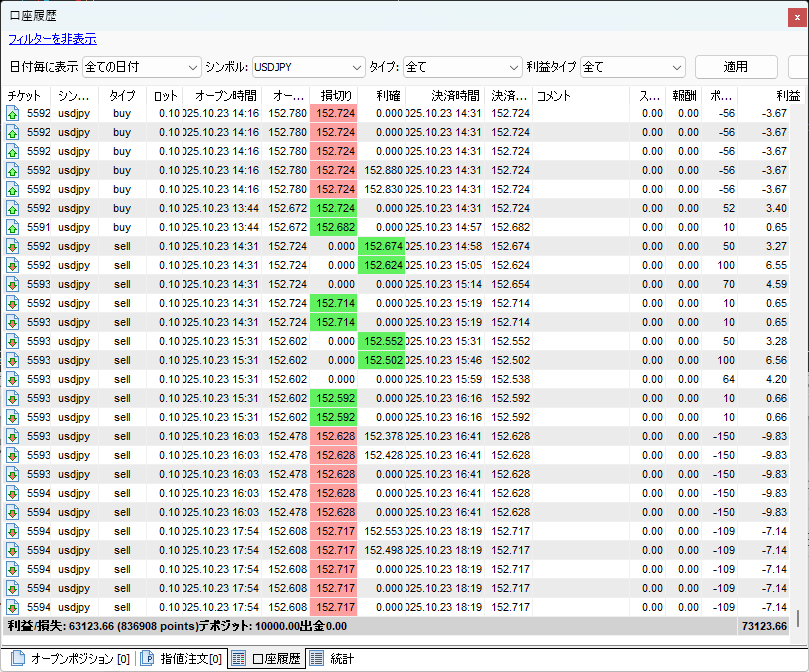809x672 pixels.
Task: Click the sell trade icon with 4.20 profit
Action: (x=13, y=379)
